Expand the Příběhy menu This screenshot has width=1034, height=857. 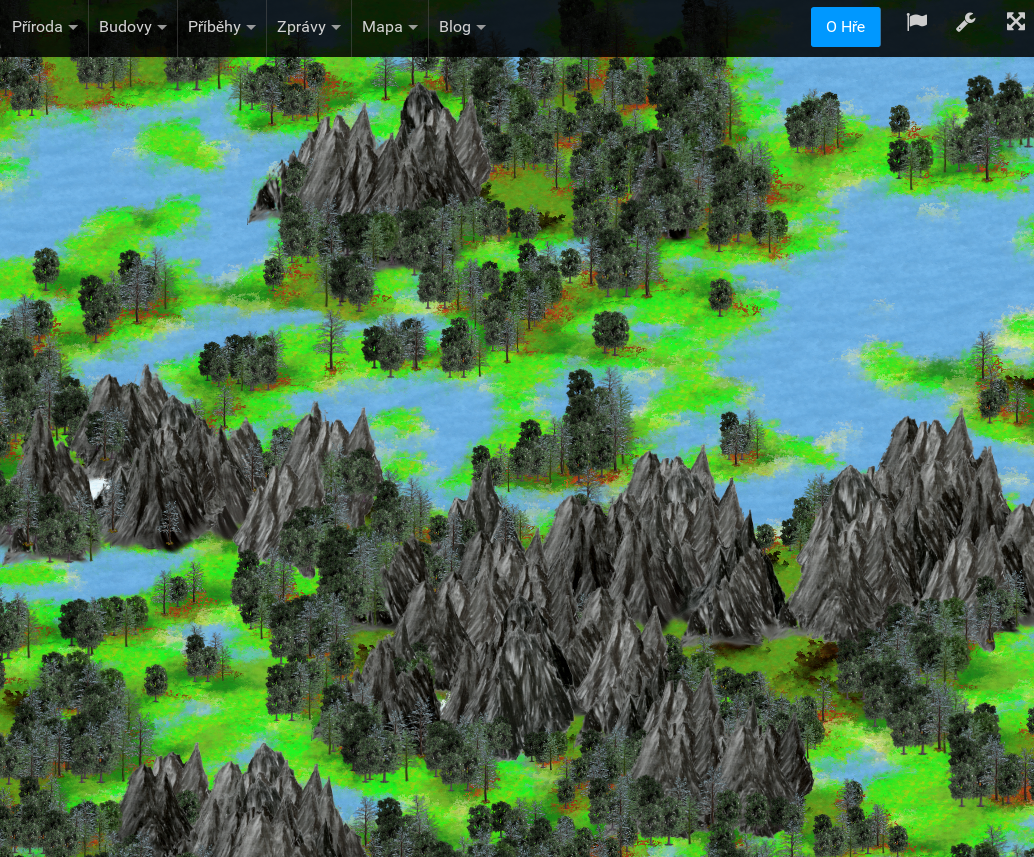[222, 27]
